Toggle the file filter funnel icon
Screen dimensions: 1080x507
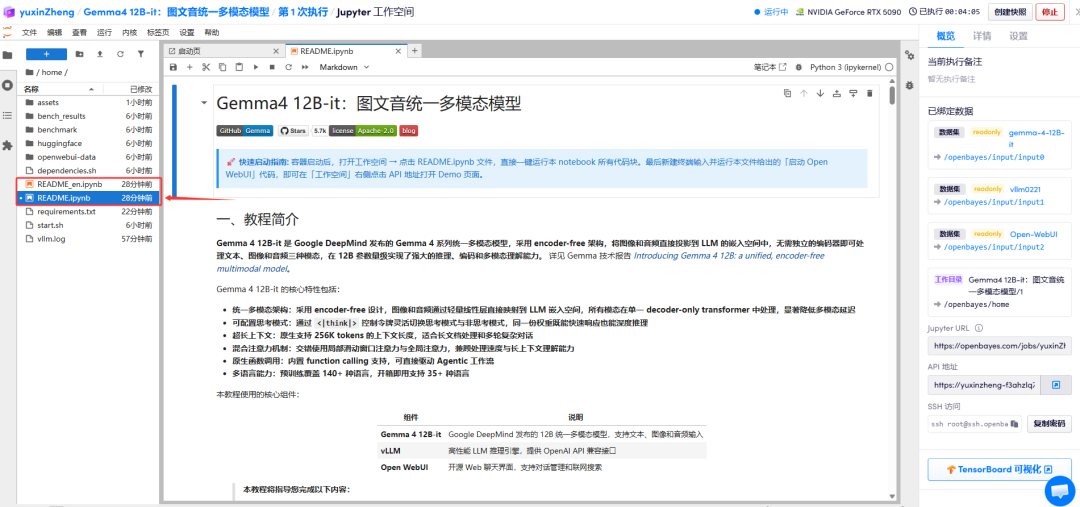tap(141, 54)
